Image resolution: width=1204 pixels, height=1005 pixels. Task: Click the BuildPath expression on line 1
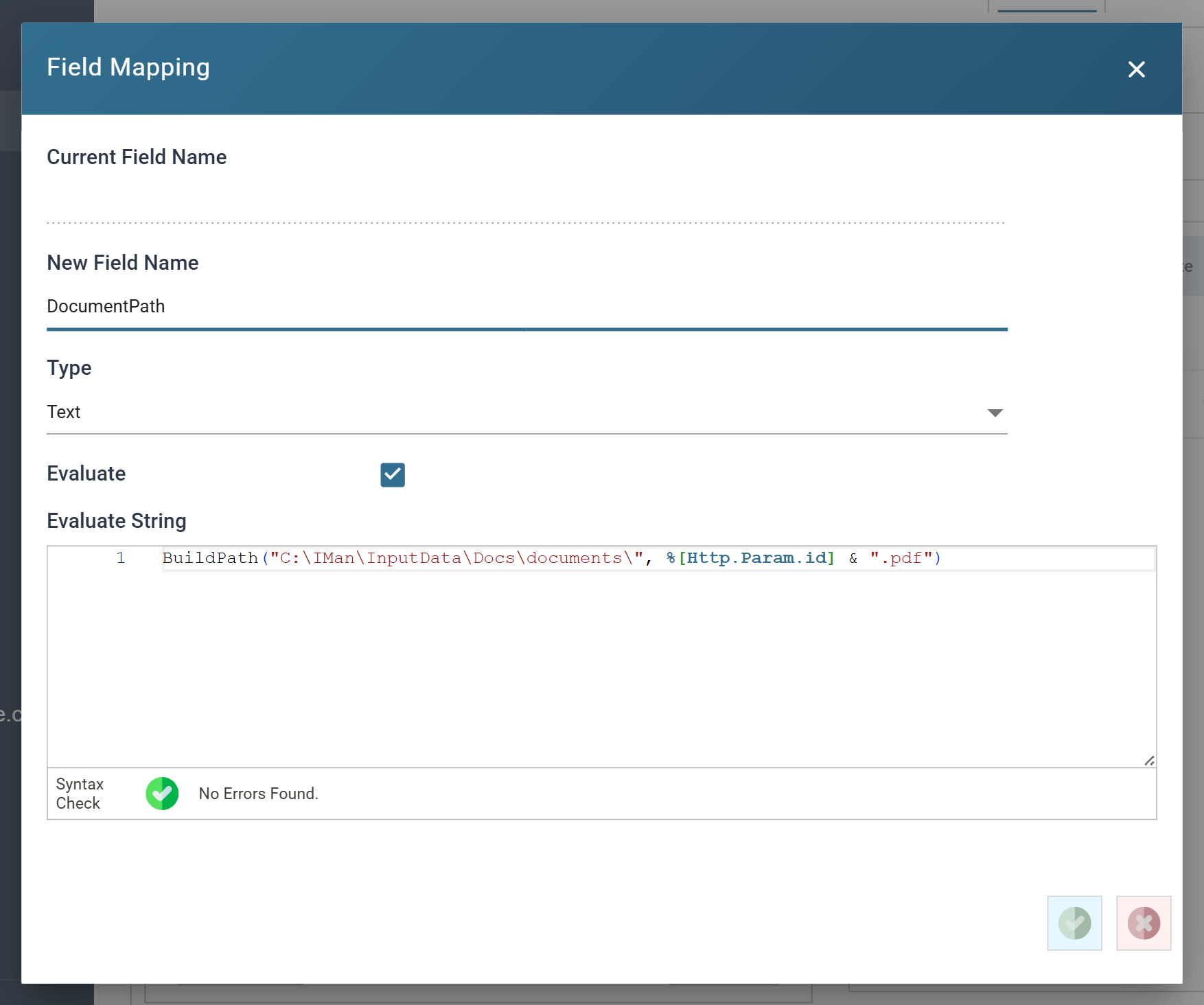click(x=551, y=558)
